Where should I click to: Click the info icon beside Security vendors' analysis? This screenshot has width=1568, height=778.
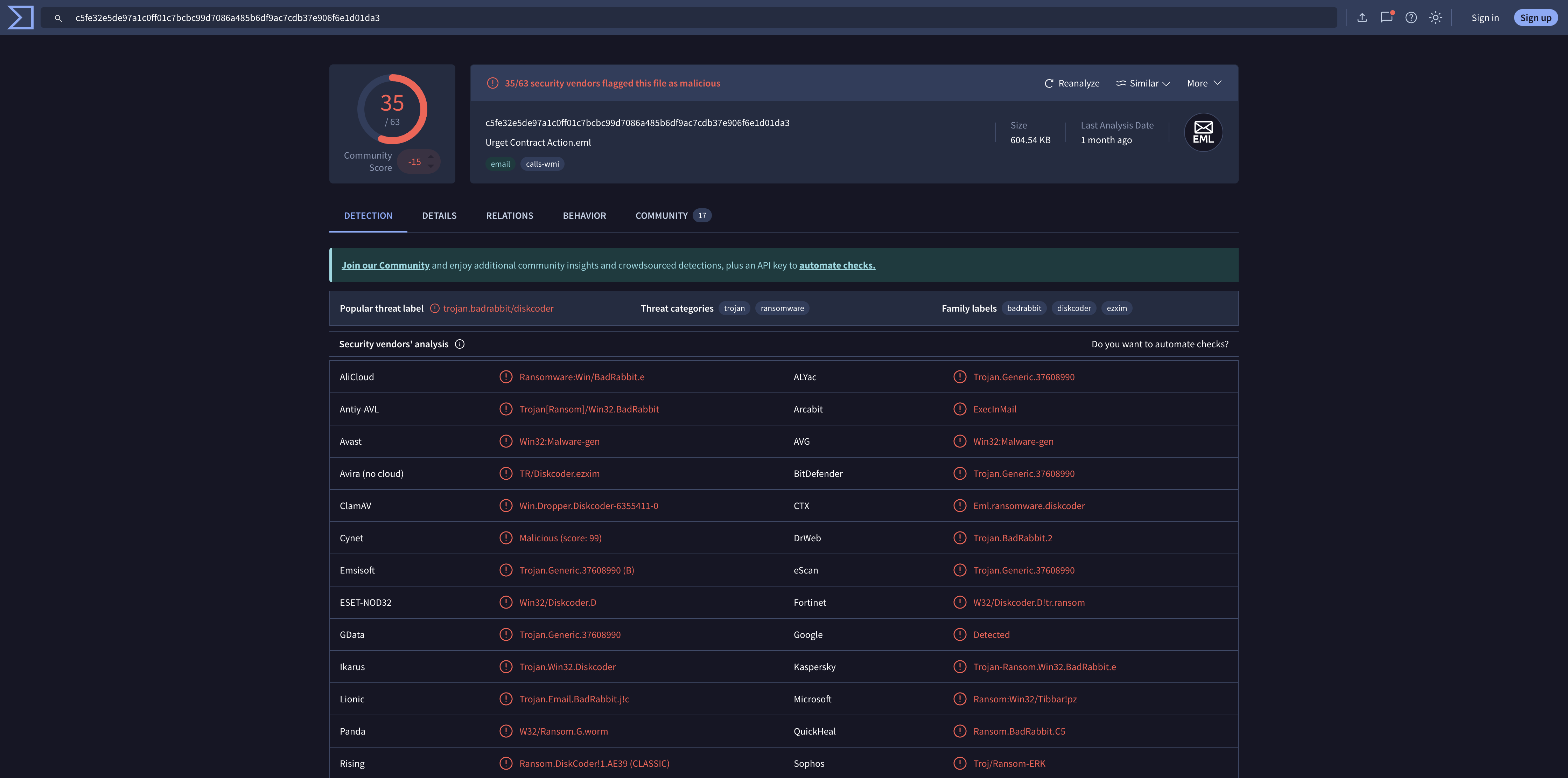click(x=460, y=345)
